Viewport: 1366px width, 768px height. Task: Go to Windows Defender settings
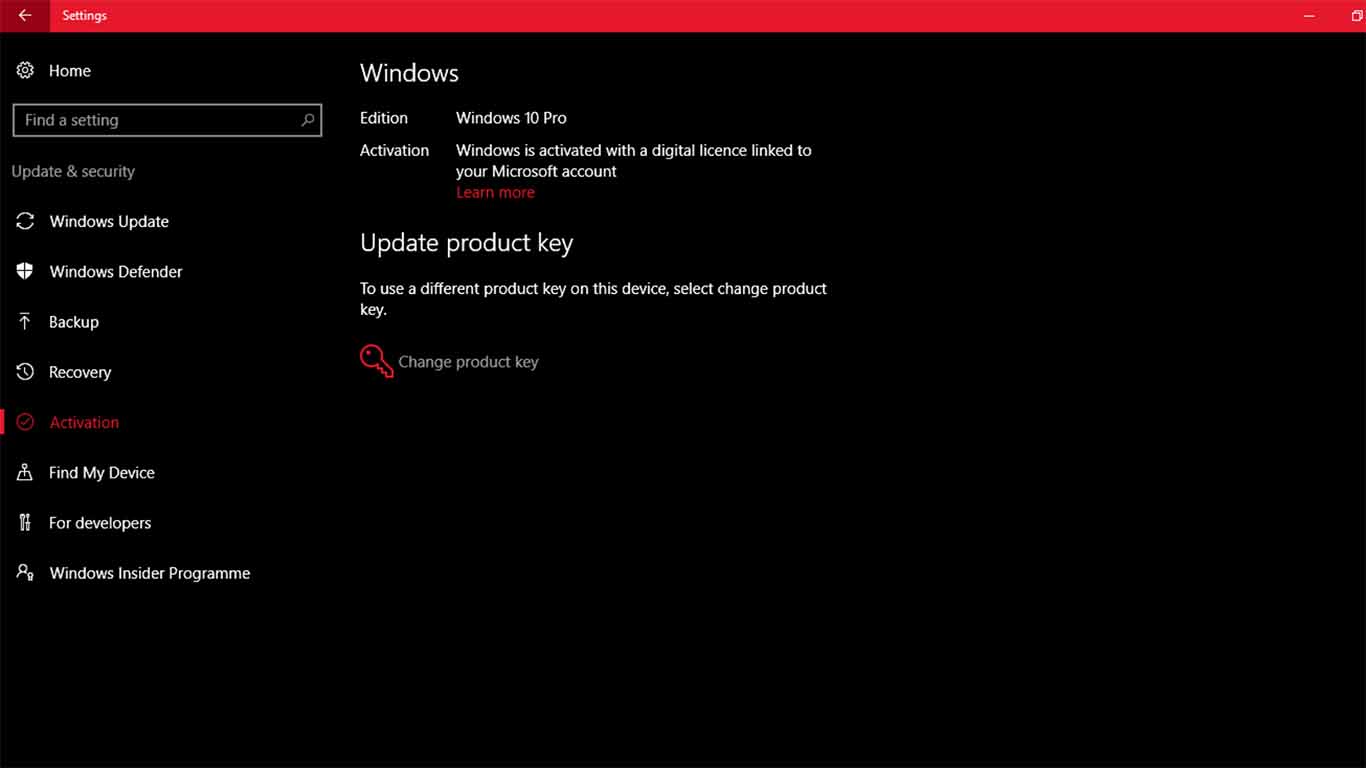pos(116,271)
